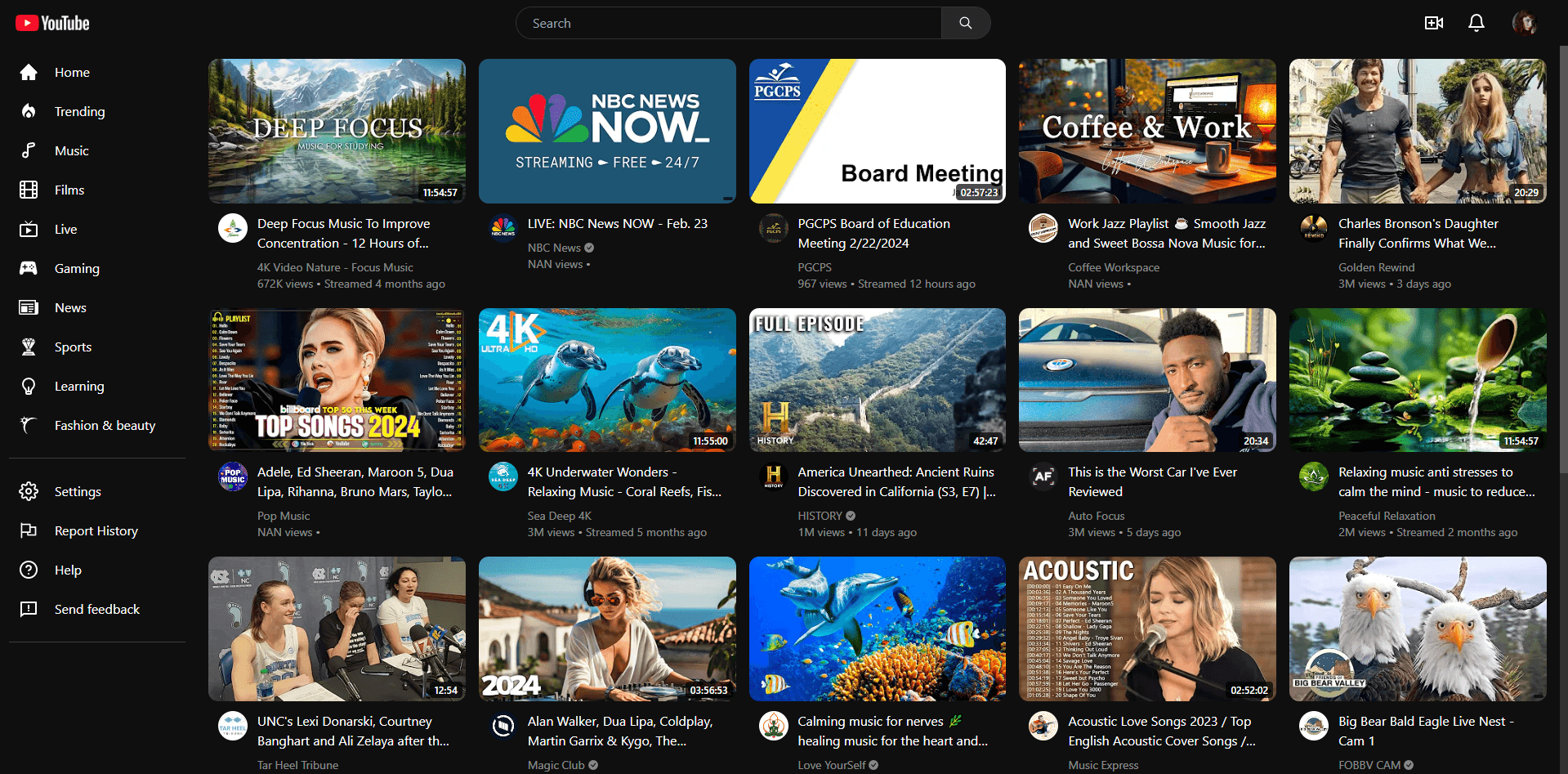
Task: Play the Big Bear Bald Eagle thumbnail
Action: (x=1418, y=629)
